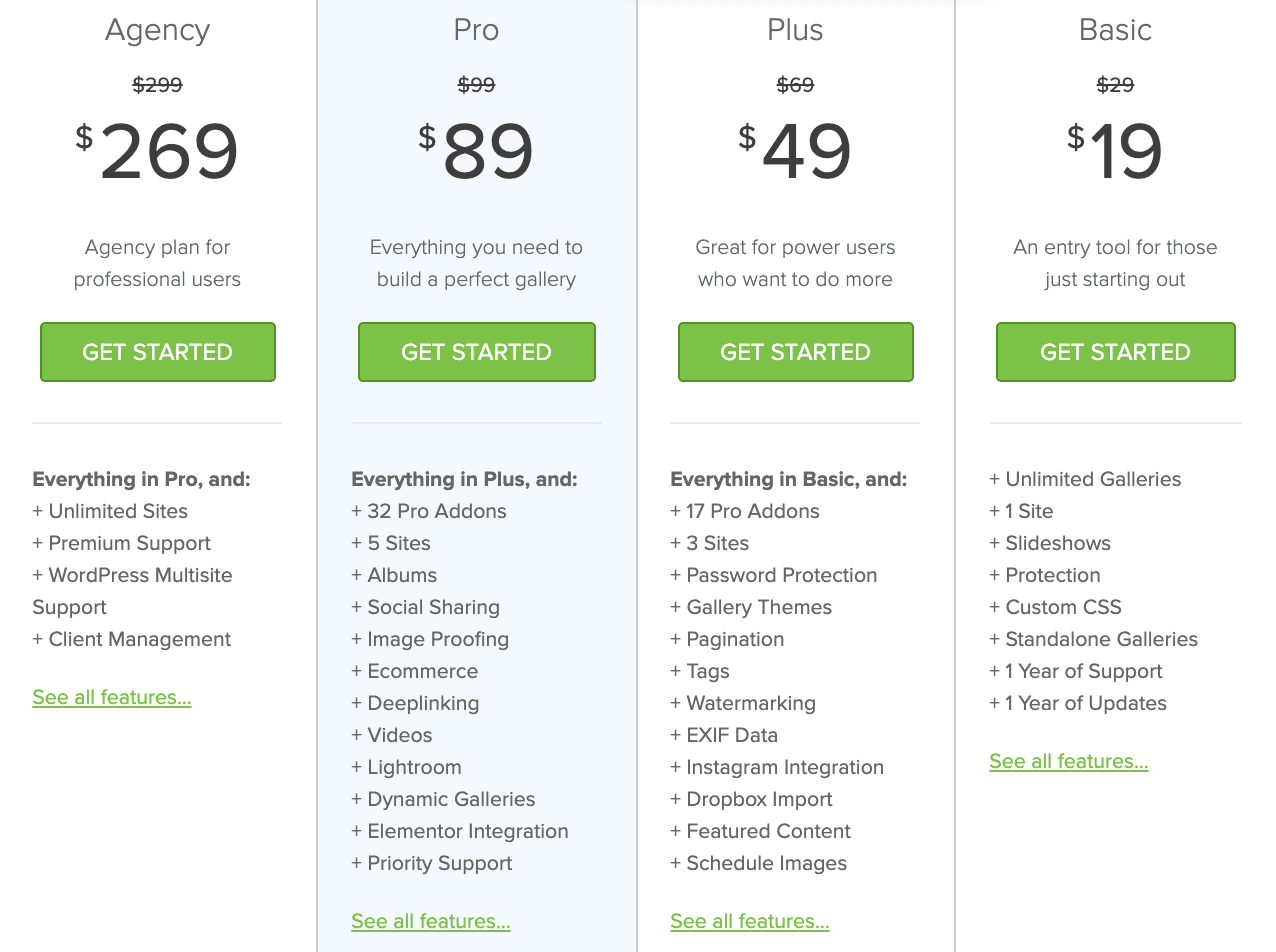Follow See all features link under Basic
Screen dimensions: 1276x952
pyautogui.click(x=1069, y=761)
